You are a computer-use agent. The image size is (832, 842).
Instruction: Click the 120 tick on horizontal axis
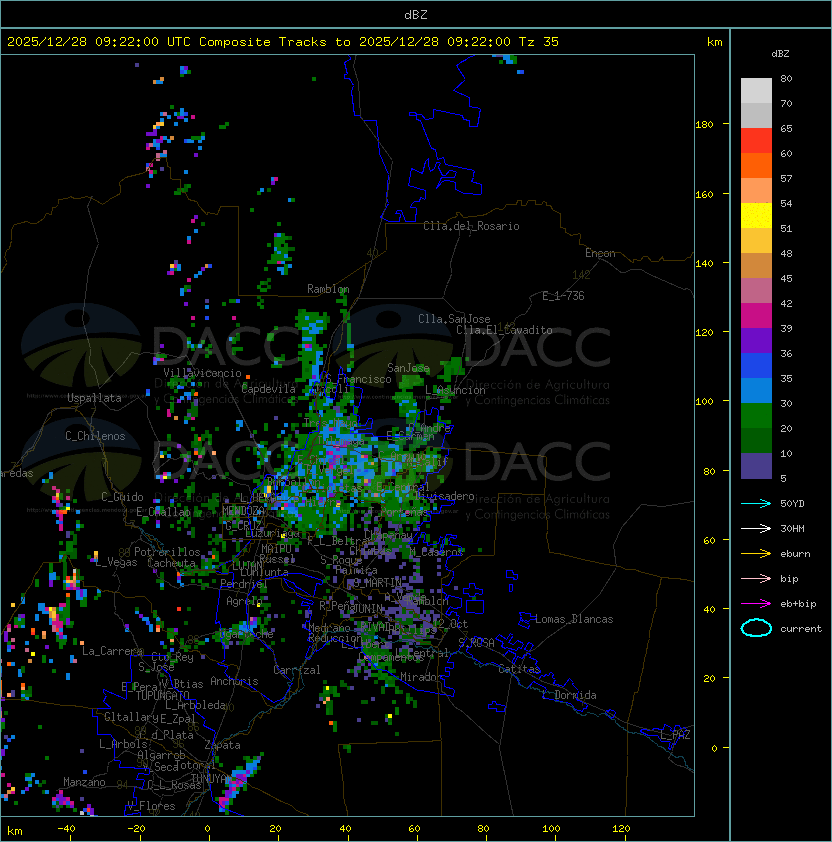tap(621, 829)
